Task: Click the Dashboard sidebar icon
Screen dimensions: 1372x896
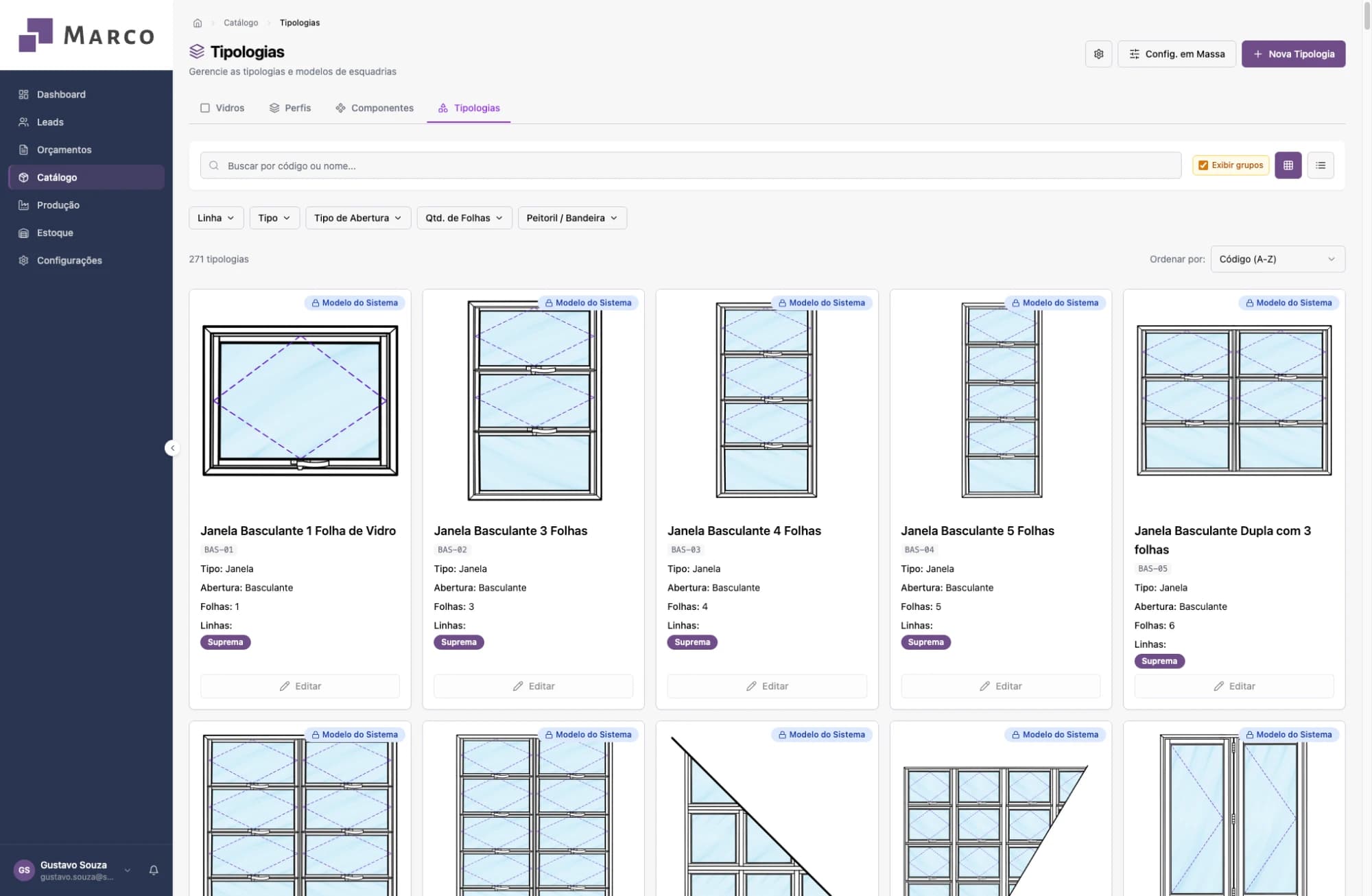Action: coord(24,95)
